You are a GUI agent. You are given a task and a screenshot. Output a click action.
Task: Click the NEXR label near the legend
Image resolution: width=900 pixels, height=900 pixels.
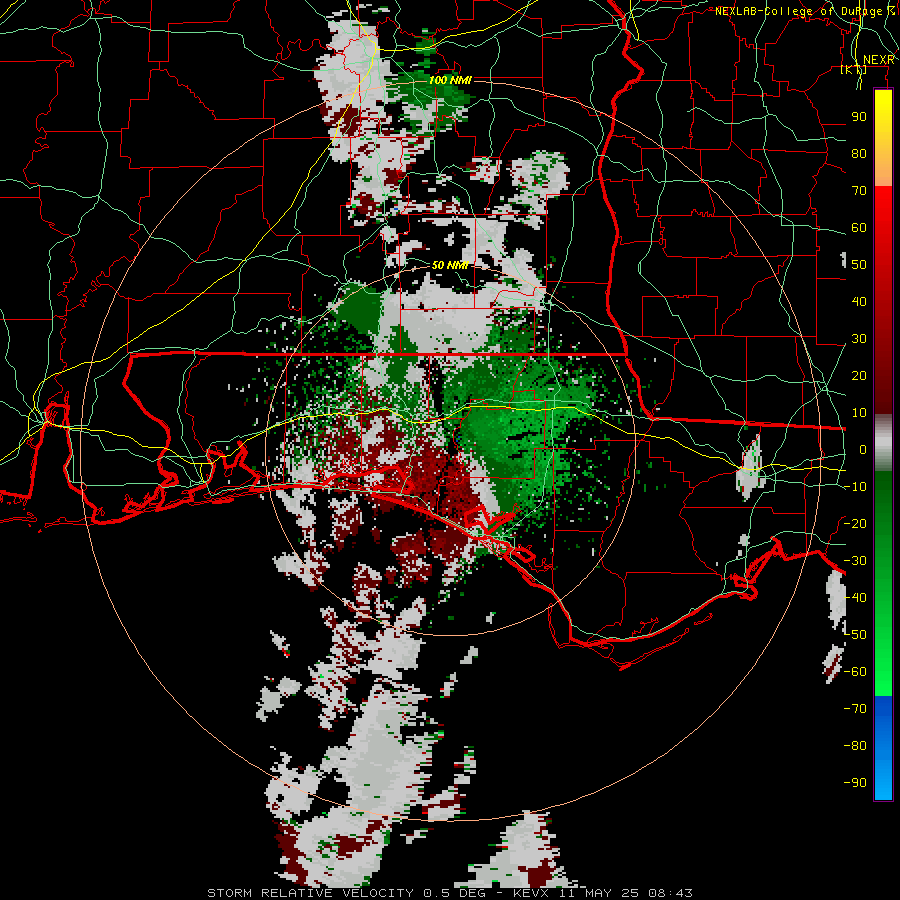(x=878, y=60)
